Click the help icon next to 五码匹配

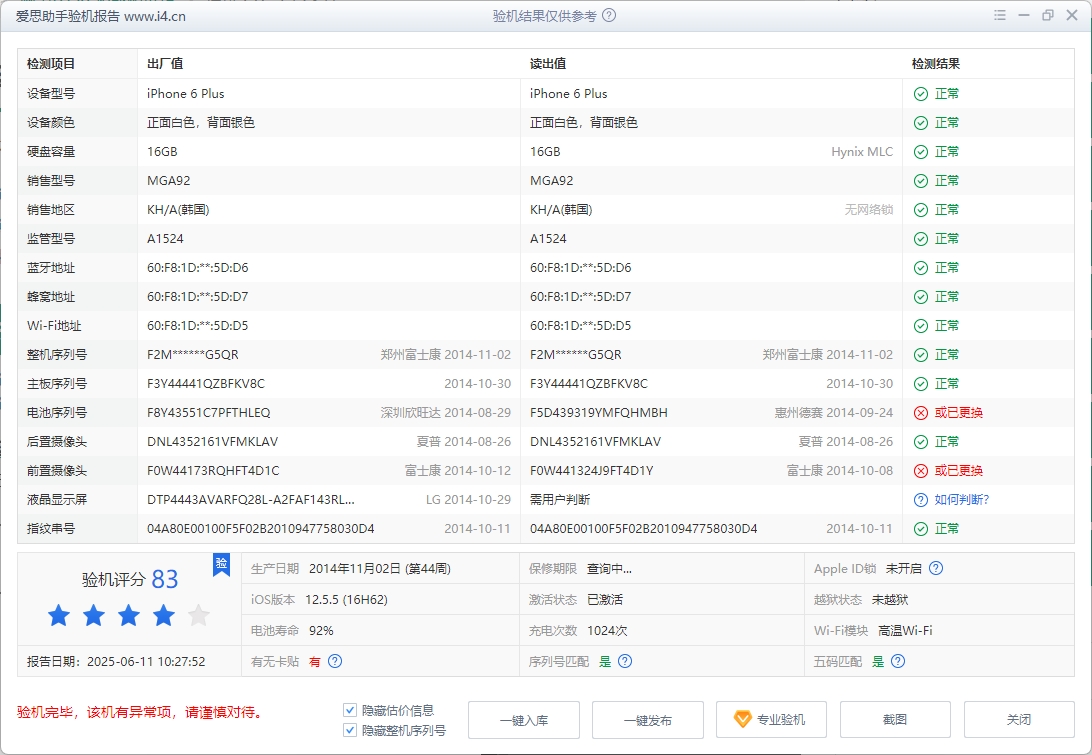(x=898, y=661)
